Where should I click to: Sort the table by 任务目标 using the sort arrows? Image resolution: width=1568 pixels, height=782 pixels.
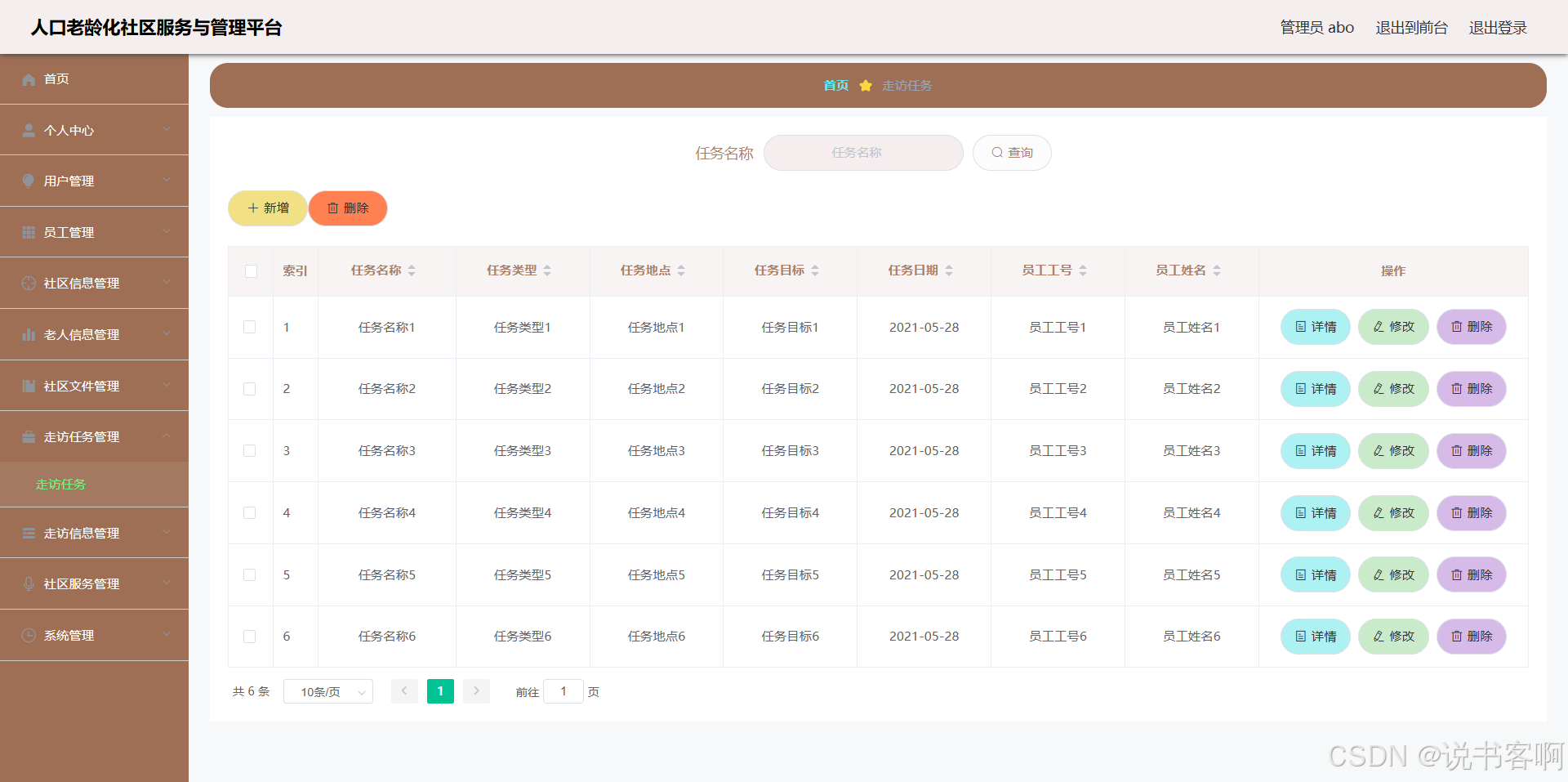[815, 270]
